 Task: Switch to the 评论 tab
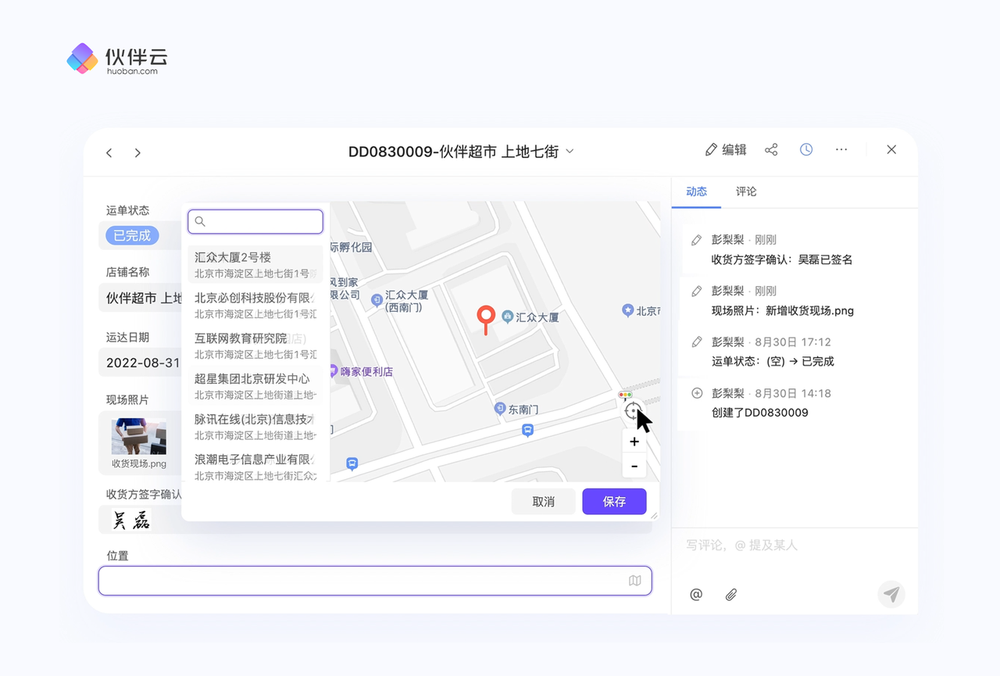[x=746, y=191]
